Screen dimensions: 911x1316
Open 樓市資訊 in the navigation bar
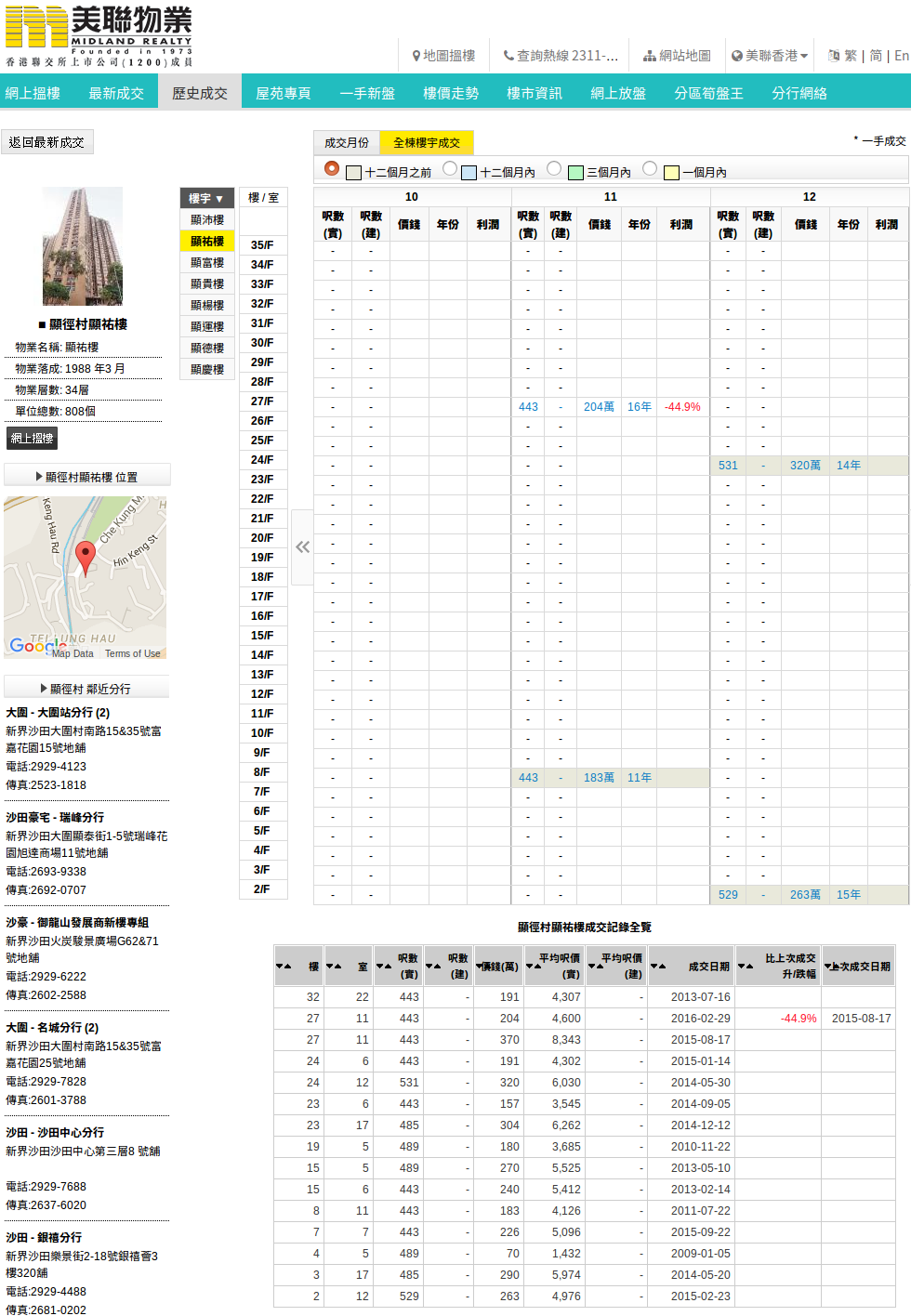pos(535,93)
